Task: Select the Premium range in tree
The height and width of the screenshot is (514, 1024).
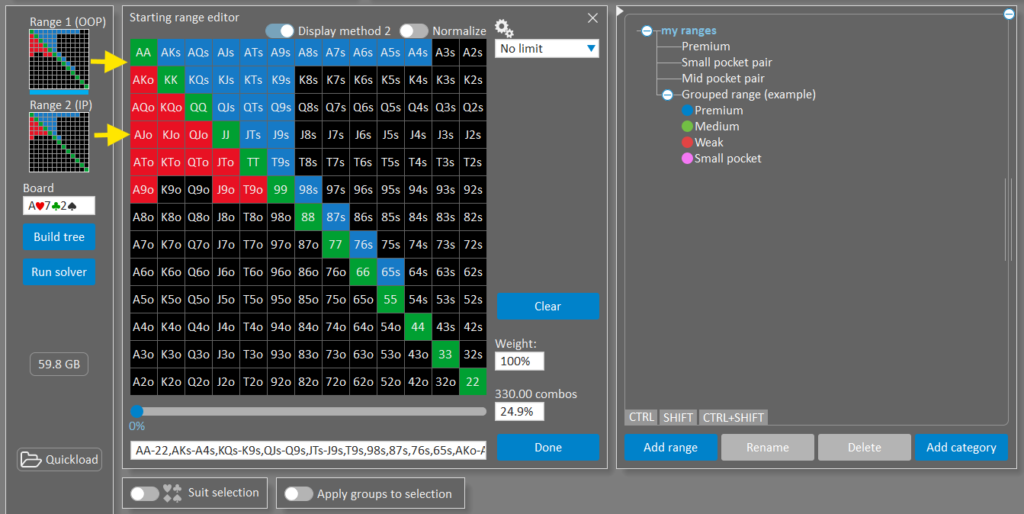Action: [705, 46]
